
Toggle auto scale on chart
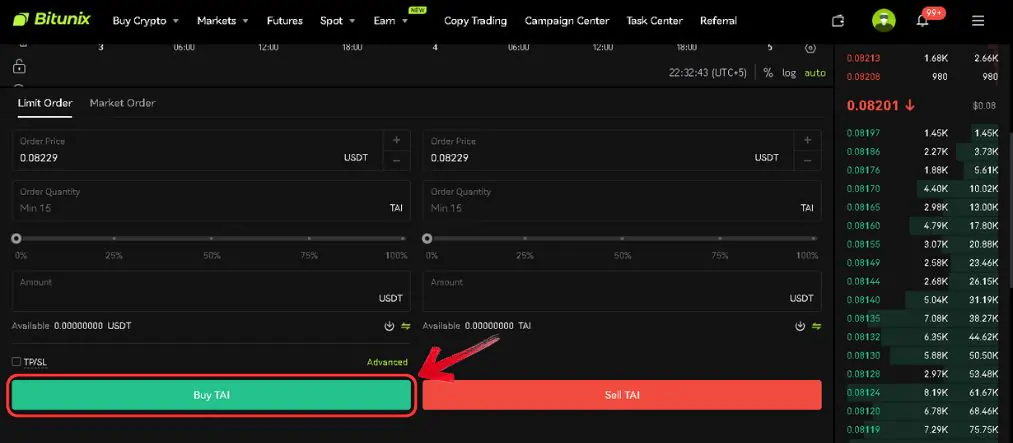point(815,73)
